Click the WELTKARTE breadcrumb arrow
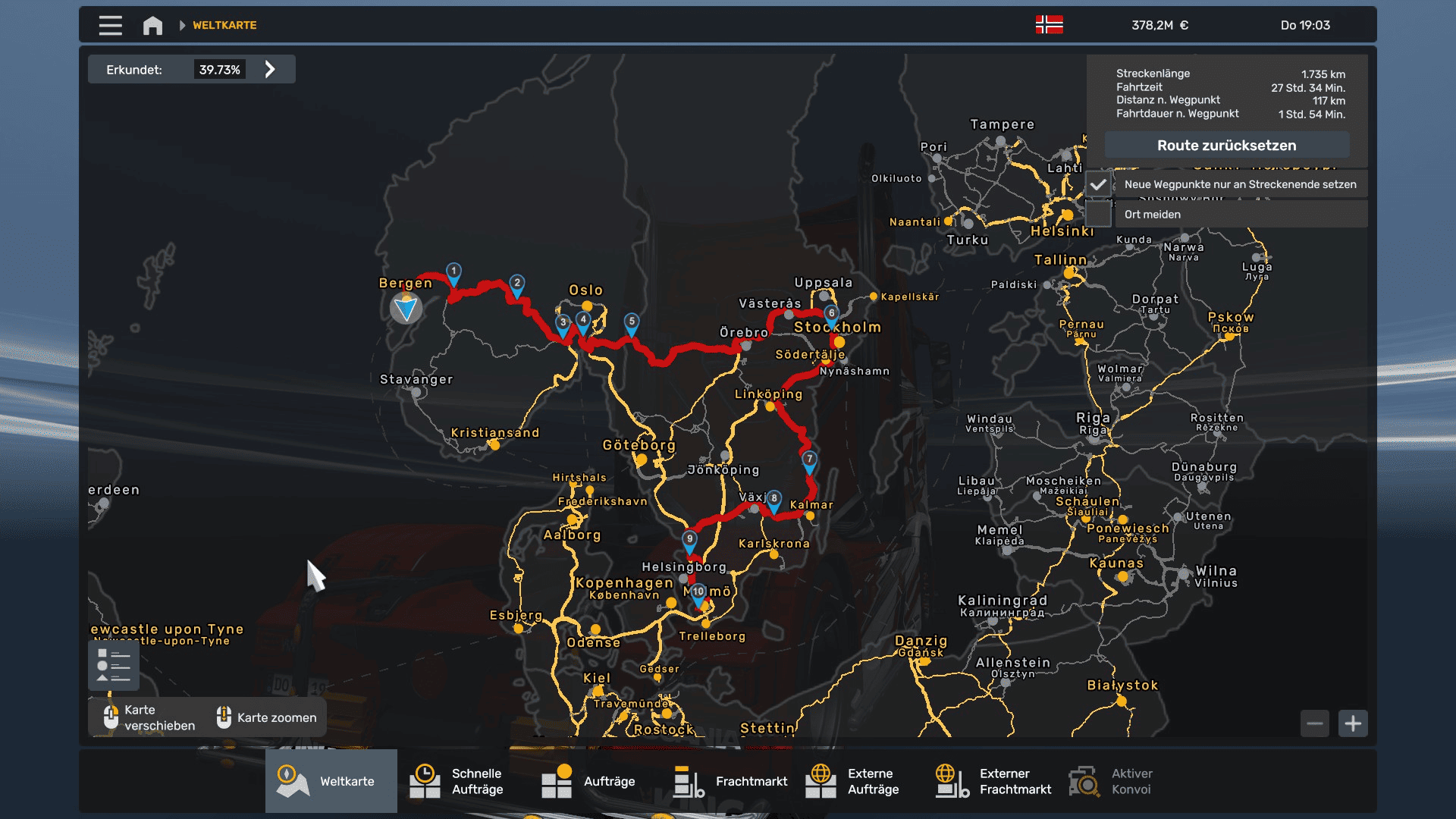Screen dimensions: 1456x819 point(183,25)
